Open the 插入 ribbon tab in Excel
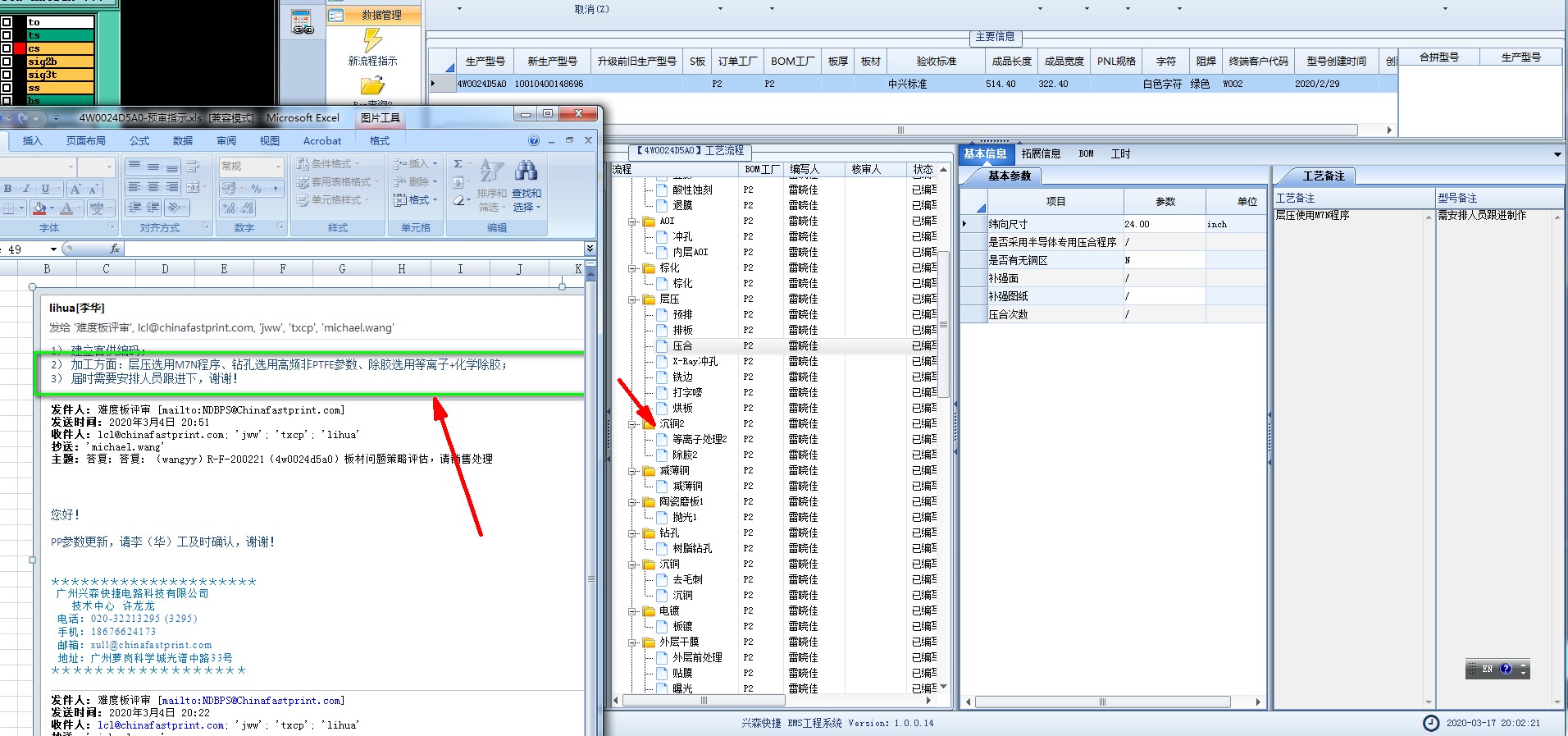 pos(32,141)
